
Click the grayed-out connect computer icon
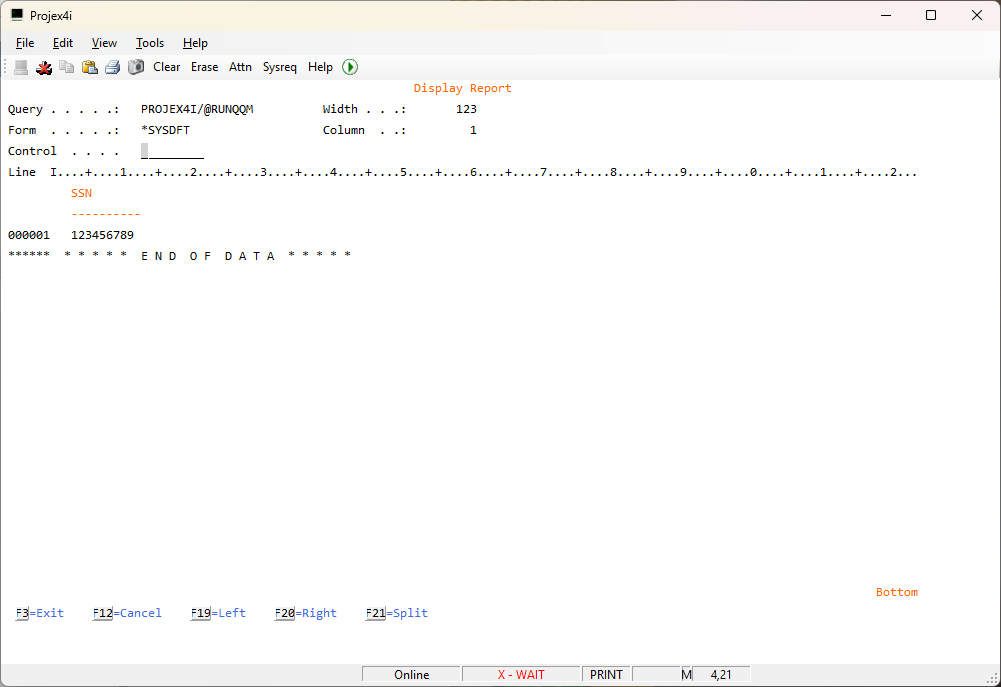coord(21,67)
